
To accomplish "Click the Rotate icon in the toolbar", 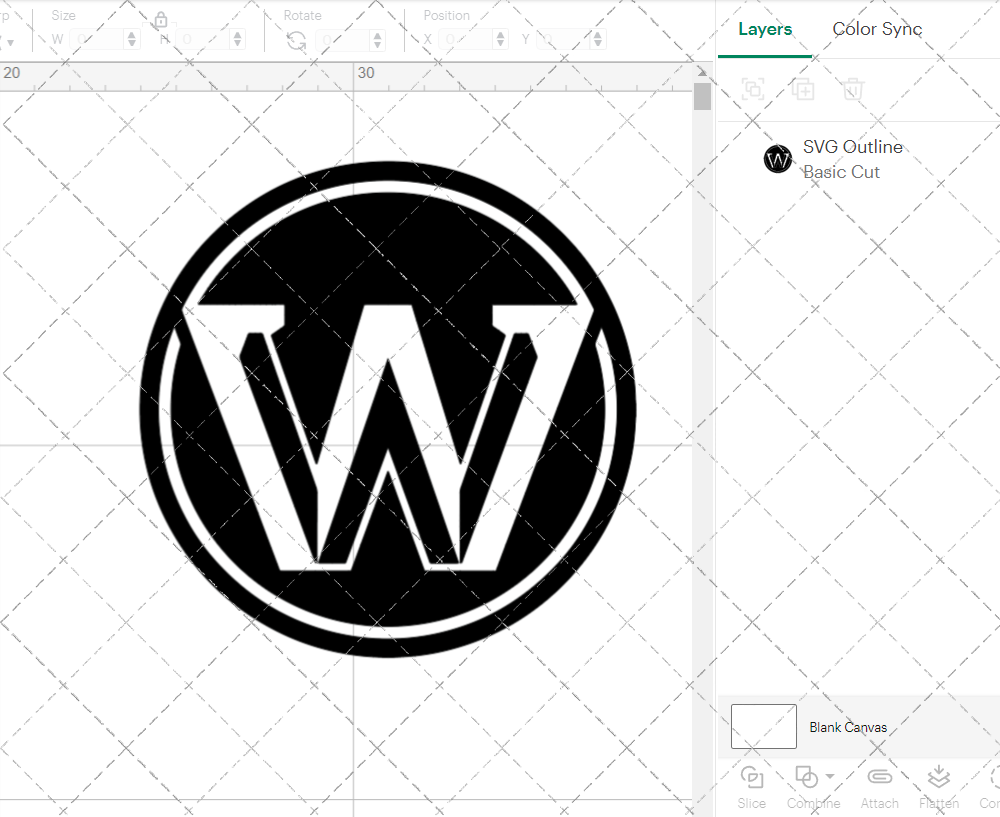I will (296, 40).
